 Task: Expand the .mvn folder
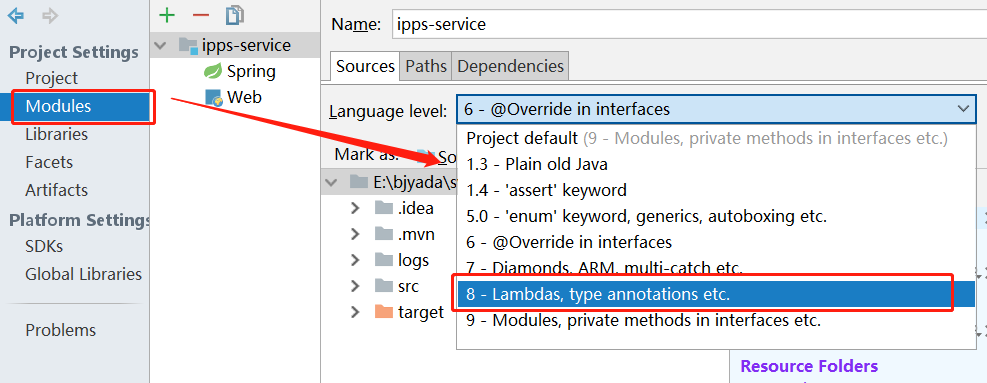coord(355,234)
